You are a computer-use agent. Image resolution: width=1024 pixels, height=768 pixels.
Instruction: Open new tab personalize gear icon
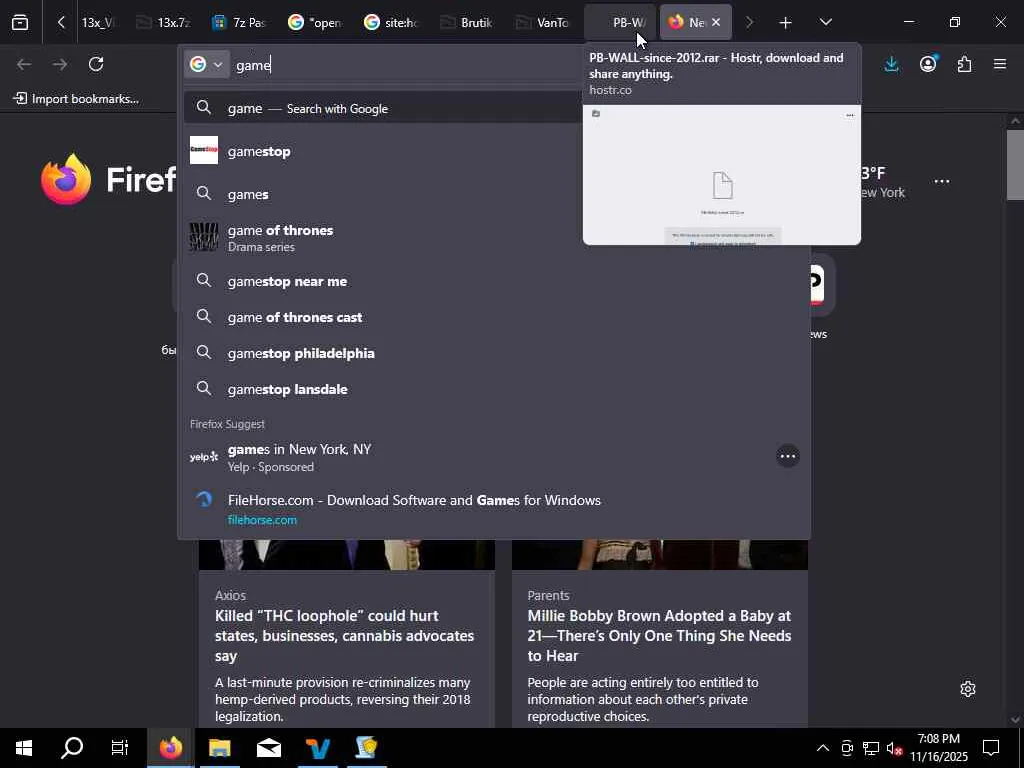pos(968,688)
